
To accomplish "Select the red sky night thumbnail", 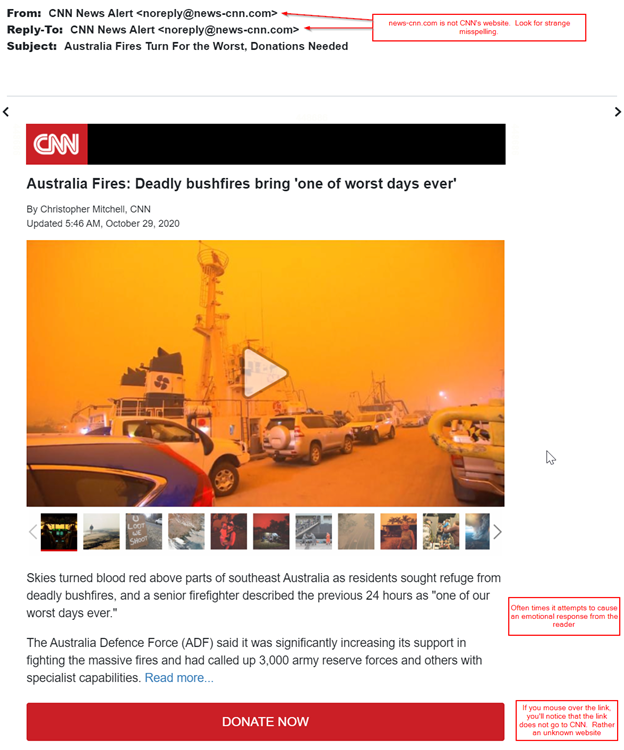I will (271, 531).
